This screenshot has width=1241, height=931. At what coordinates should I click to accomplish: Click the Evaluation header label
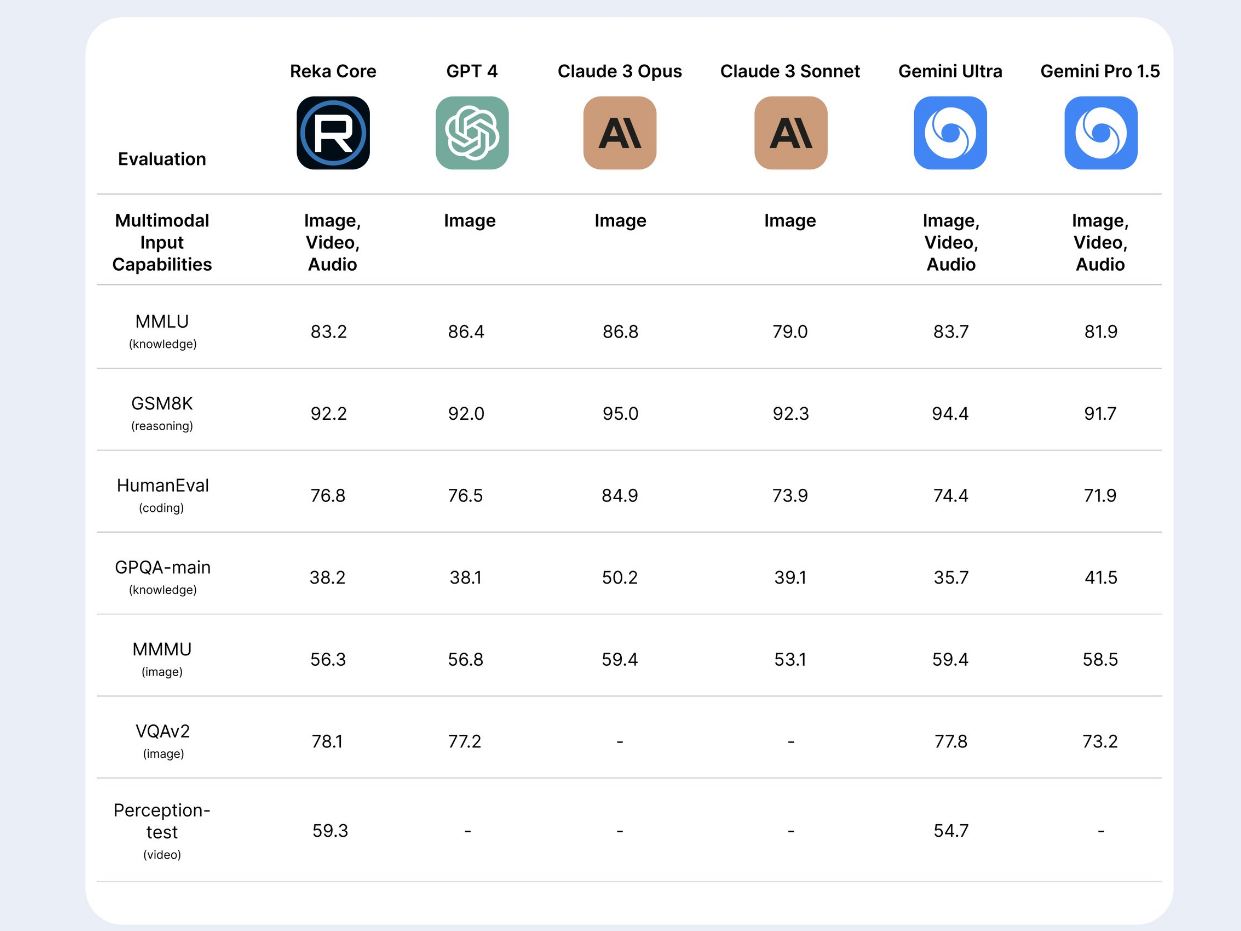(162, 159)
